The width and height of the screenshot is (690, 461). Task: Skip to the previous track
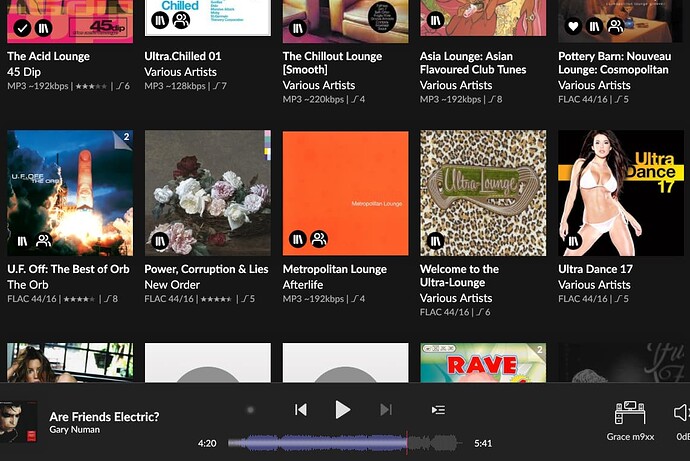pyautogui.click(x=301, y=410)
